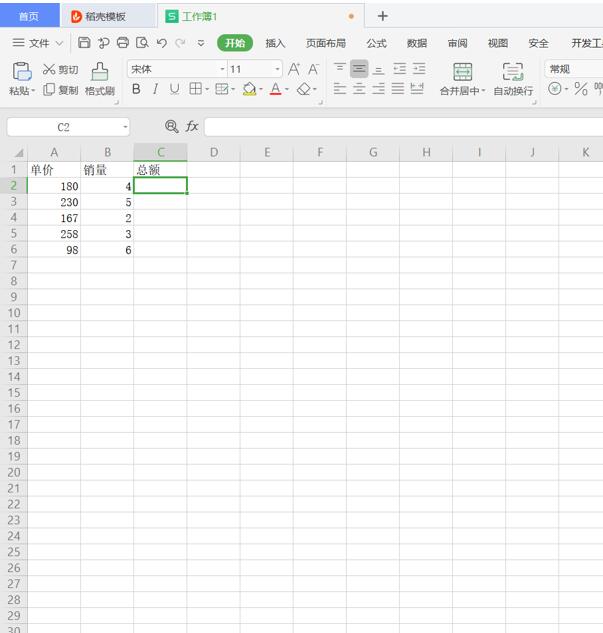
Task: Open the Insert (插入) ribbon tab
Action: [275, 43]
